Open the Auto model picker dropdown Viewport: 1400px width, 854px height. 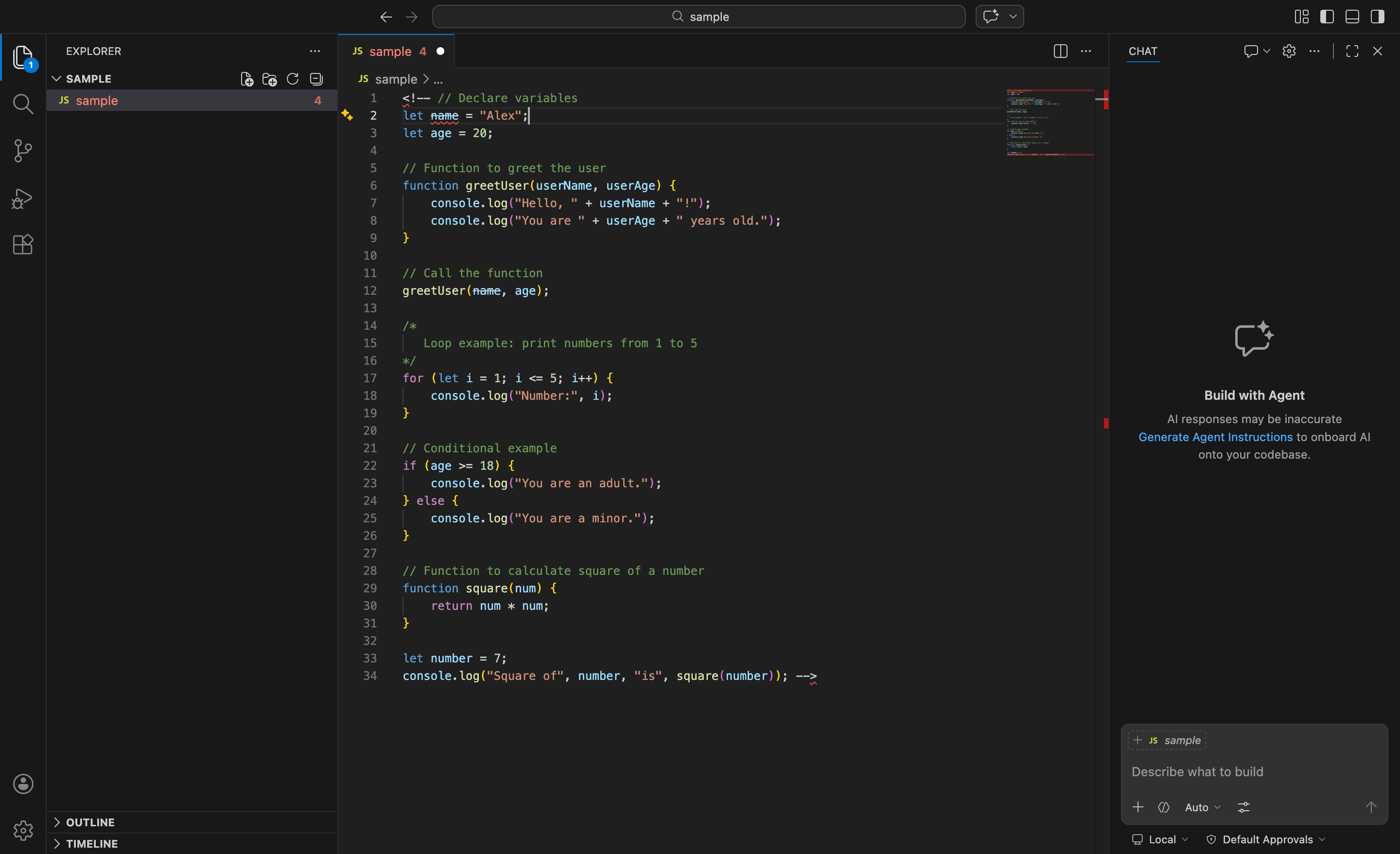[1202, 807]
